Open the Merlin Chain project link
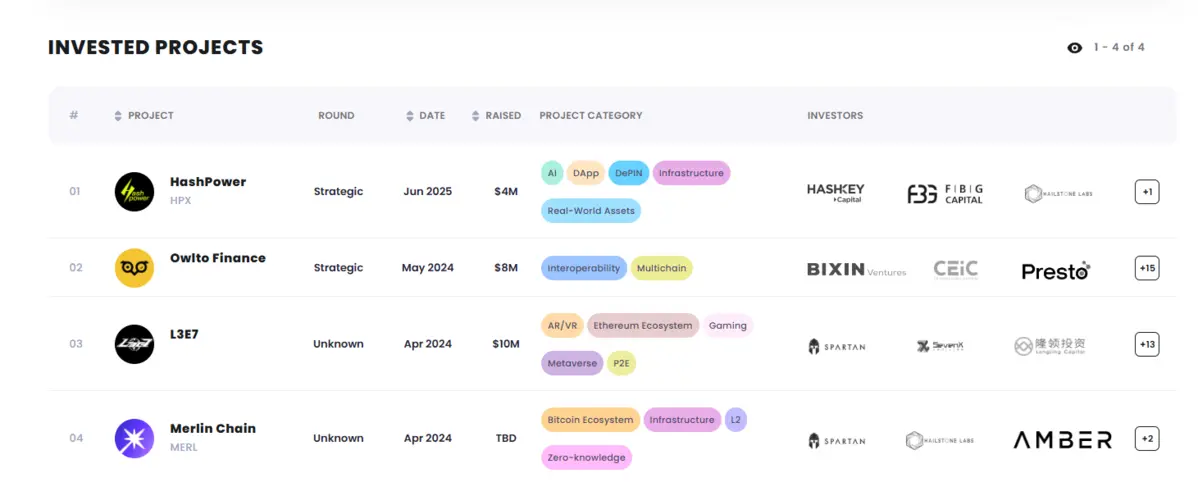1198x482 pixels. pos(213,428)
